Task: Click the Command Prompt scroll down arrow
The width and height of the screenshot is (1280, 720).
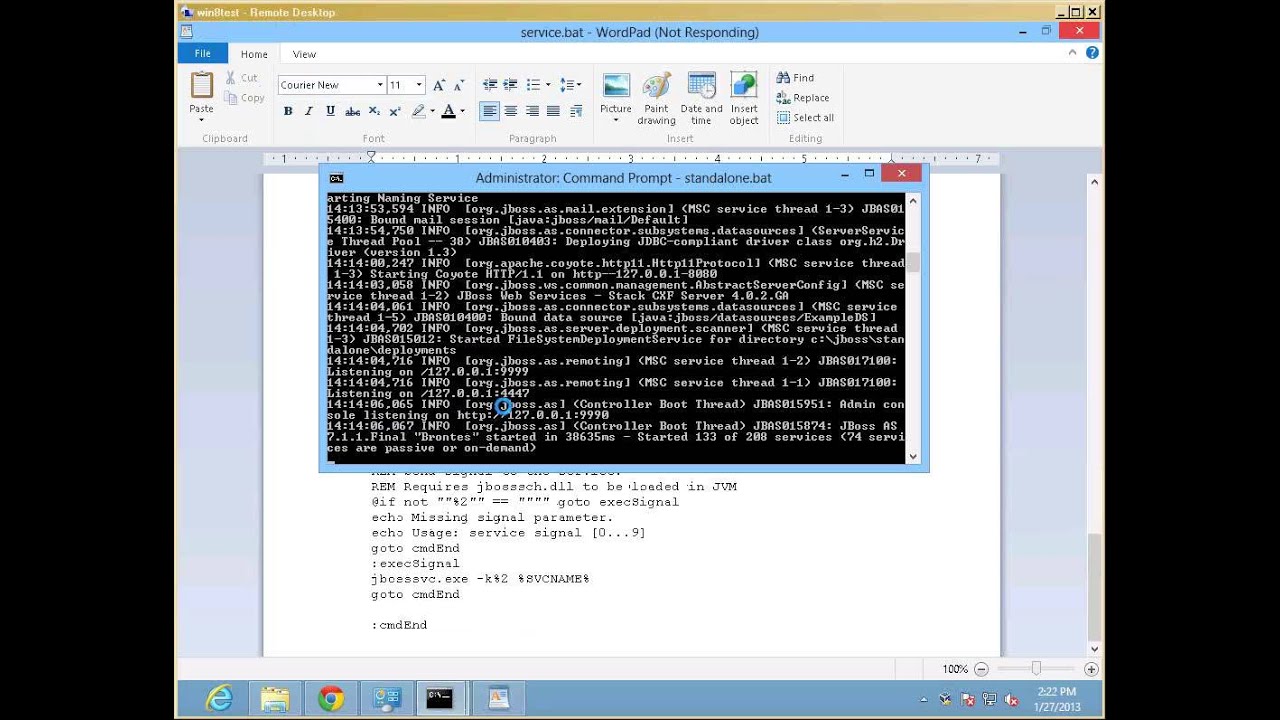Action: click(x=913, y=457)
